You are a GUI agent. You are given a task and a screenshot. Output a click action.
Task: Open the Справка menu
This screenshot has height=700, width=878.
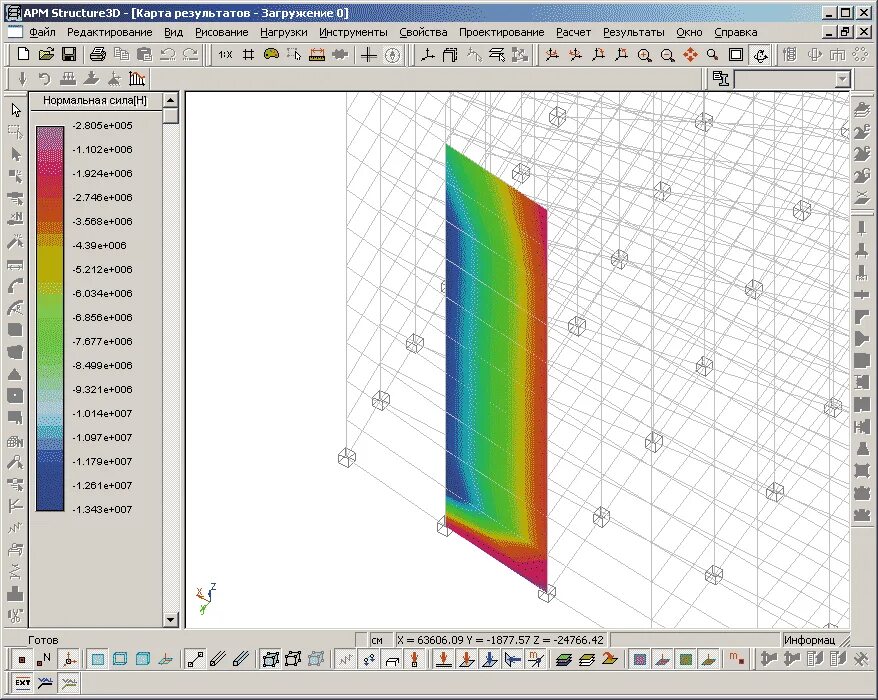[736, 32]
